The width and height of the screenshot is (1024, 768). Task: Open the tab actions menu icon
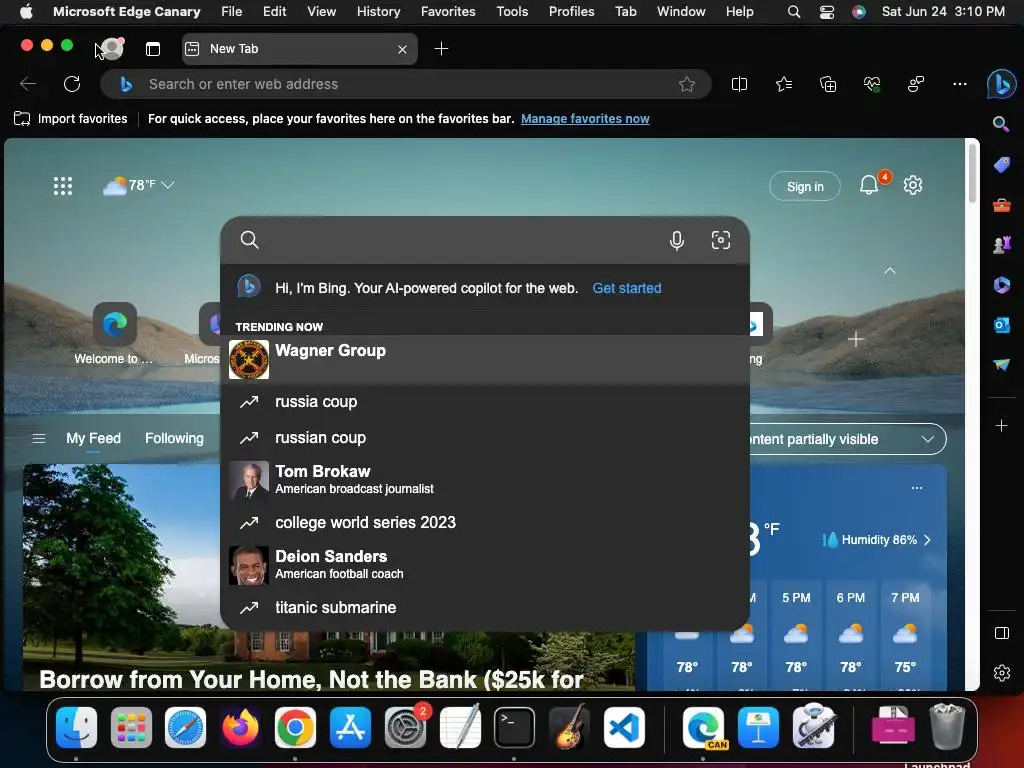tap(153, 49)
